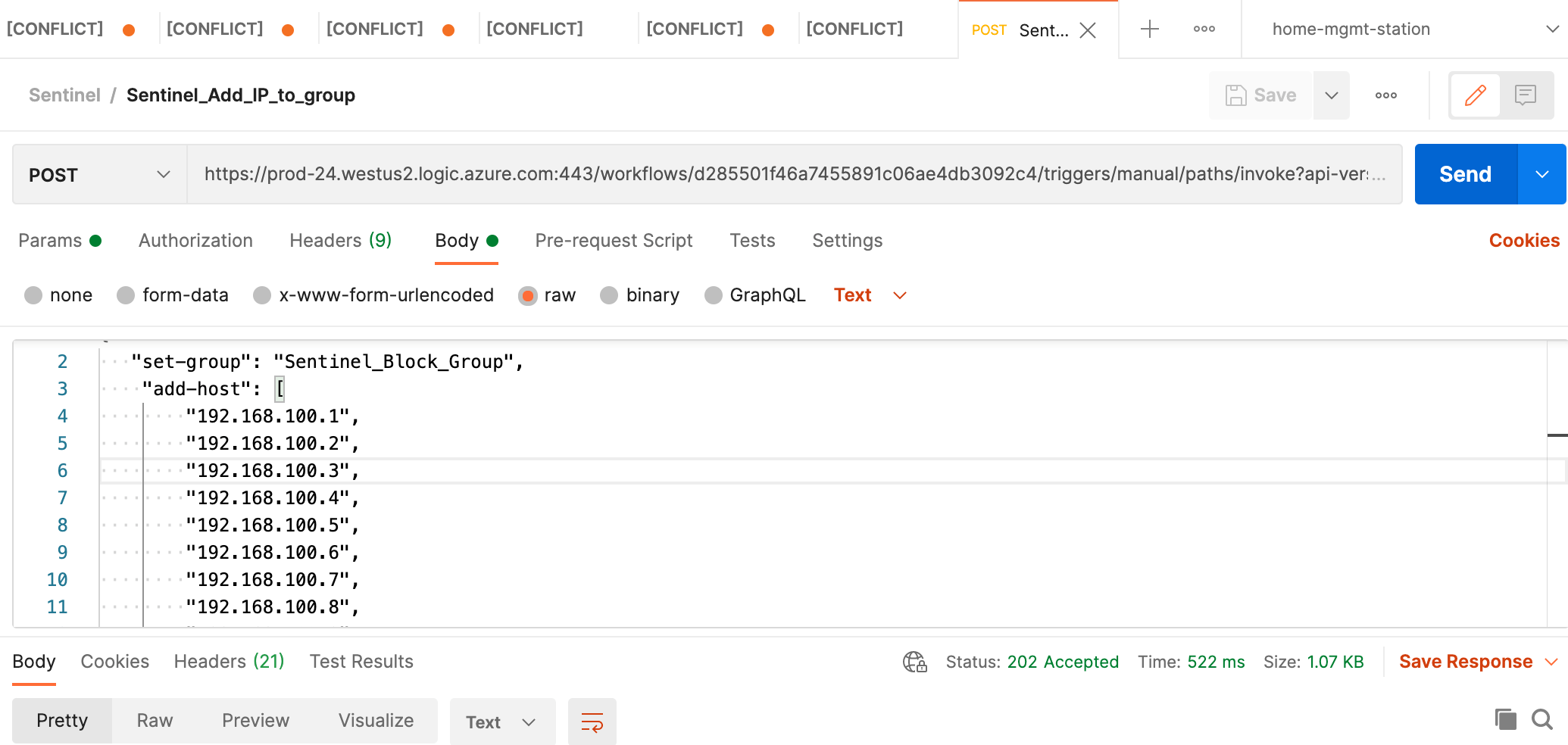Open a new request tab with the plus icon
This screenshot has height=745, width=1568.
click(1150, 29)
